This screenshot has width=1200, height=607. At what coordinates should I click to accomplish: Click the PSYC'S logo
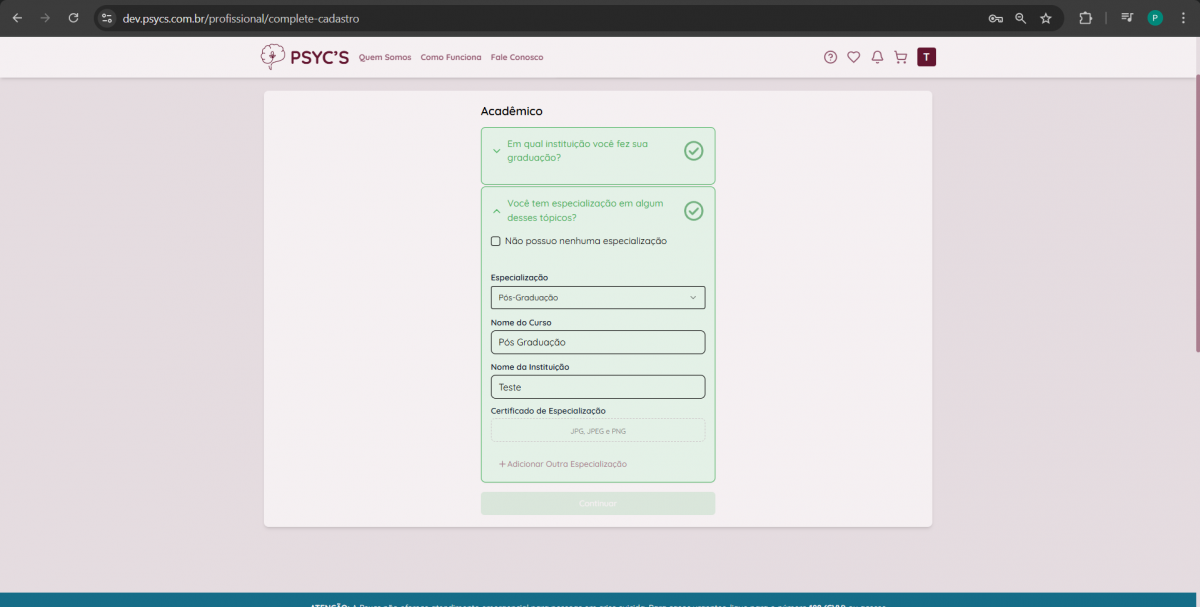[x=304, y=57]
